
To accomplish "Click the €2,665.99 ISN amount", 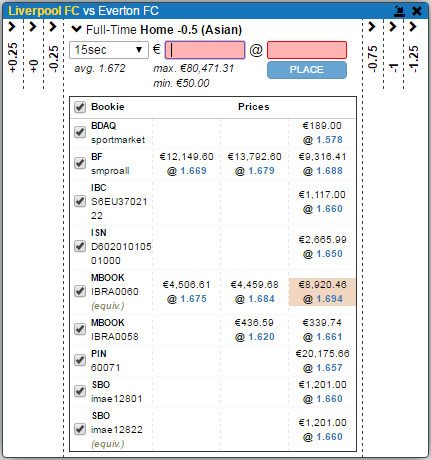I will point(322,240).
